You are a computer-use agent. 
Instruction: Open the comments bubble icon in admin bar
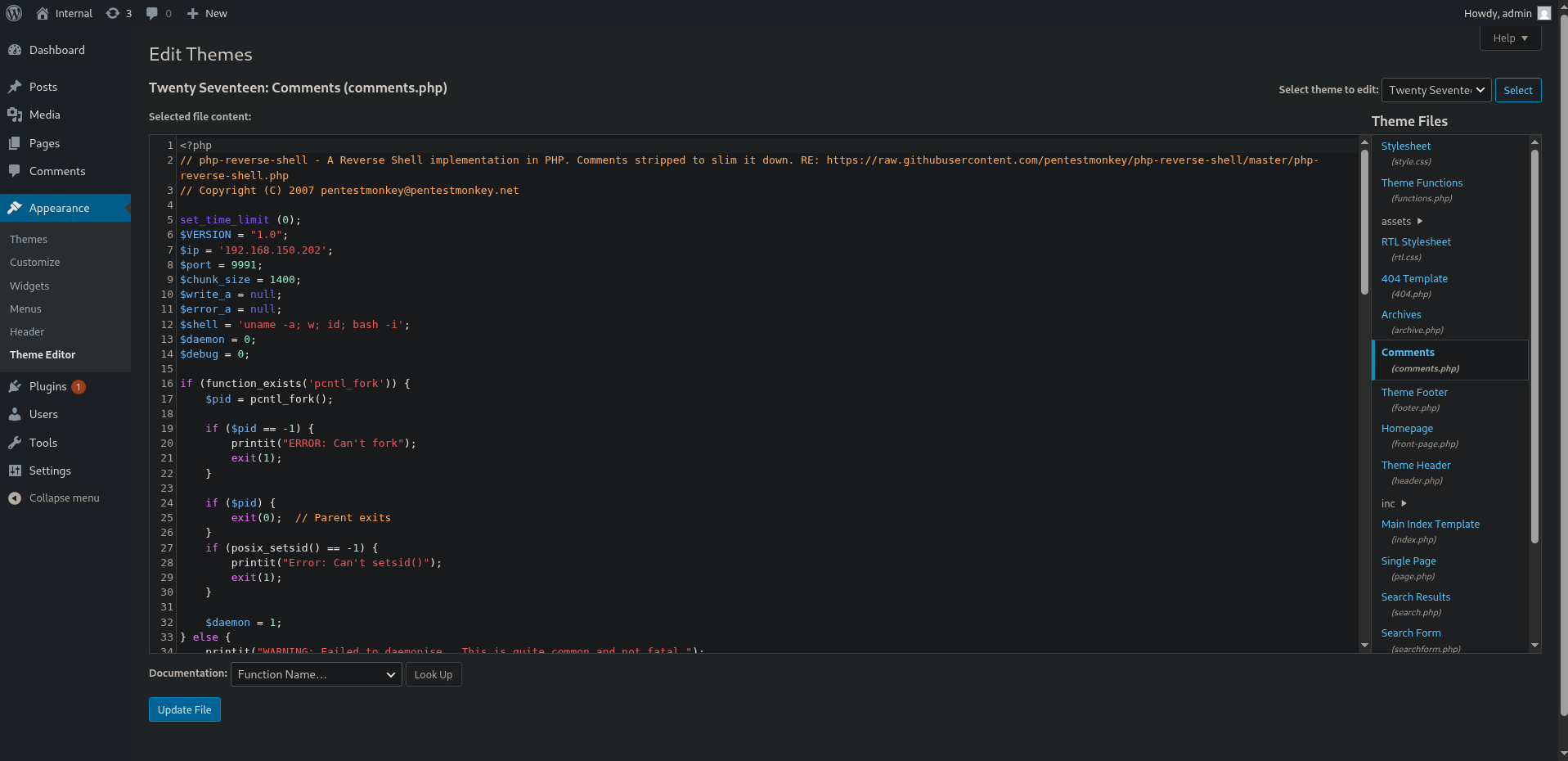pos(152,13)
